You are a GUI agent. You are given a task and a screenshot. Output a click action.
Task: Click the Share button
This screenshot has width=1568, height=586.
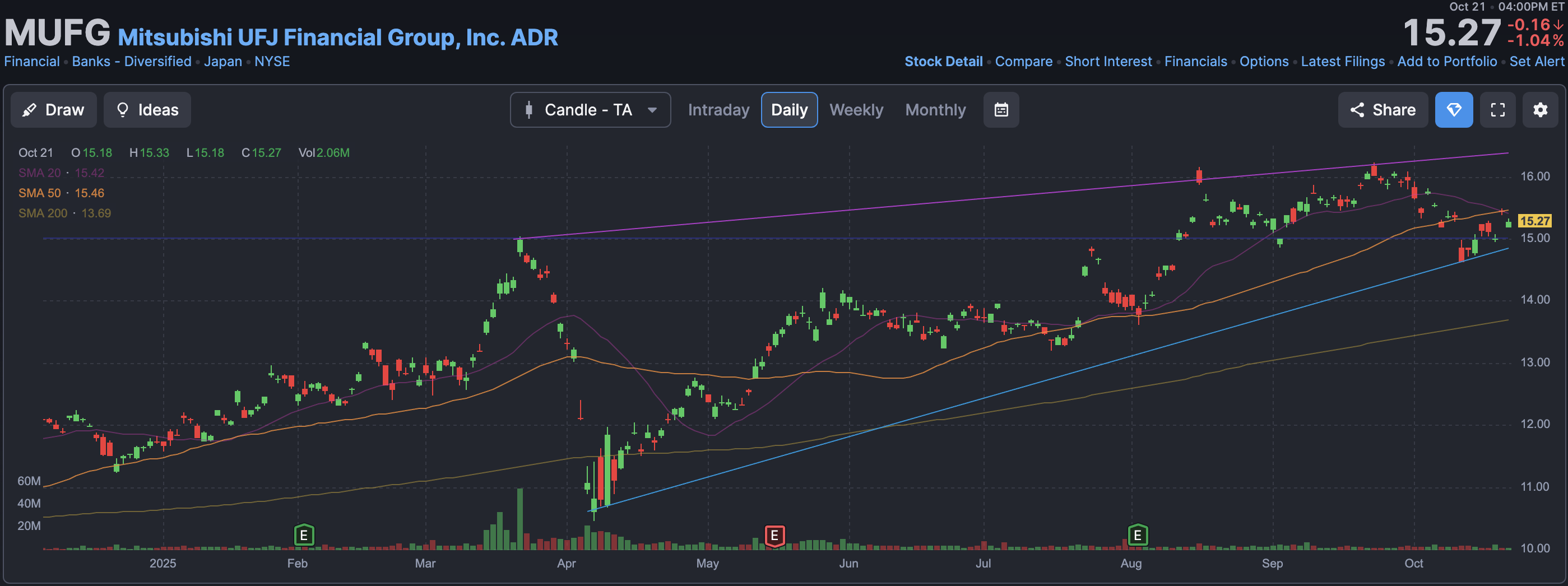[1383, 110]
